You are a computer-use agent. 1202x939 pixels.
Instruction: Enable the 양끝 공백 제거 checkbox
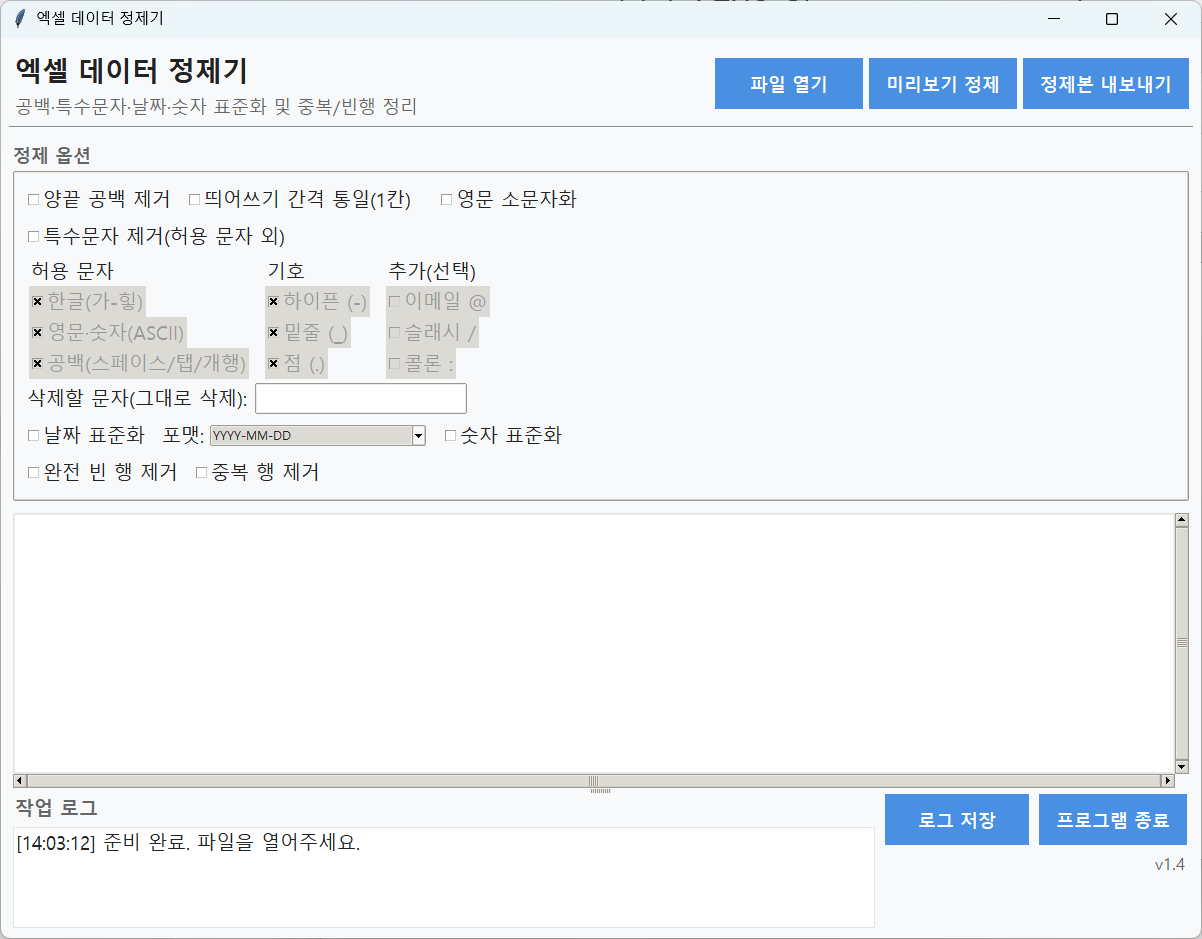[x=34, y=200]
